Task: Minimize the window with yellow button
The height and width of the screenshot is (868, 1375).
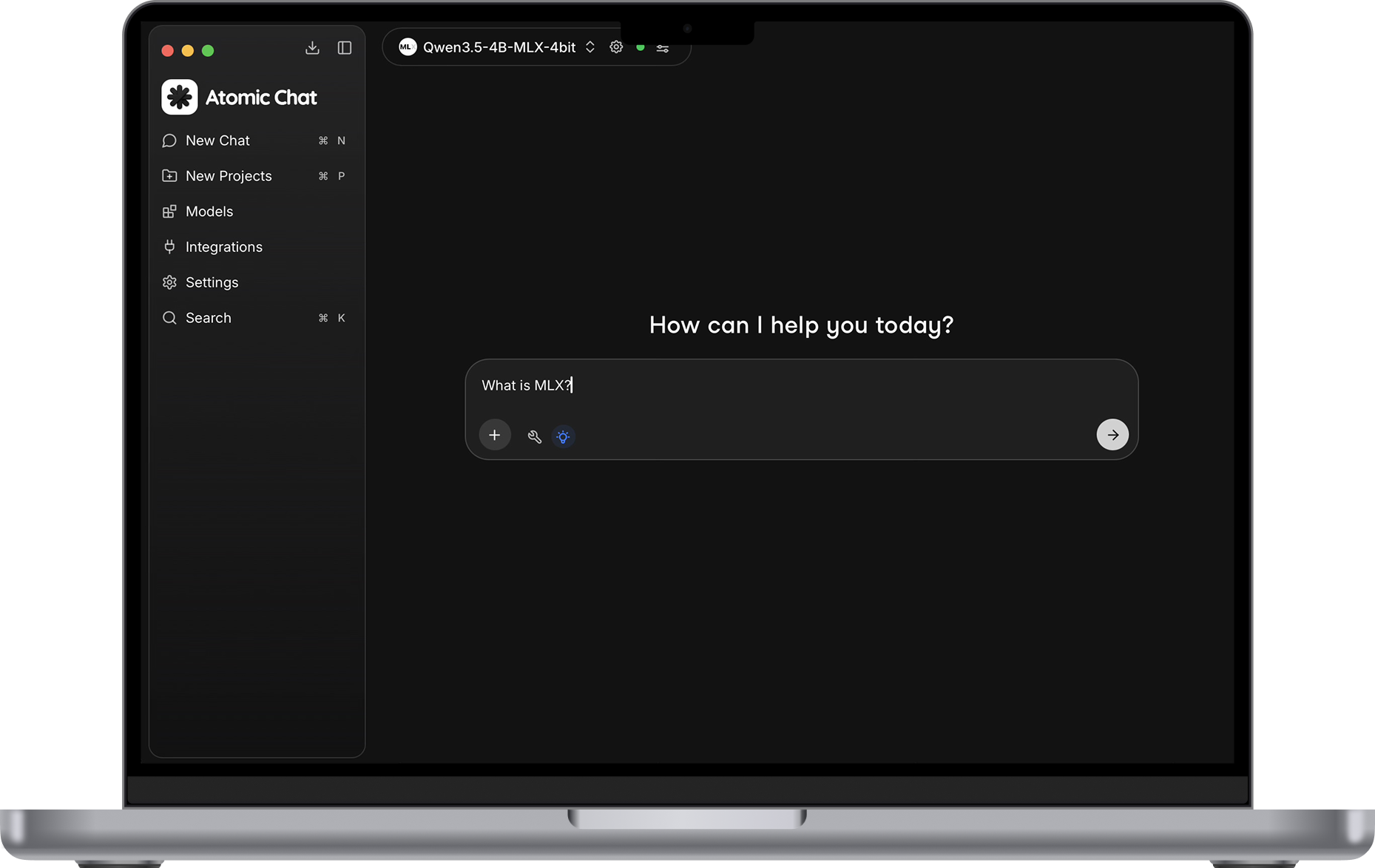Action: (188, 50)
